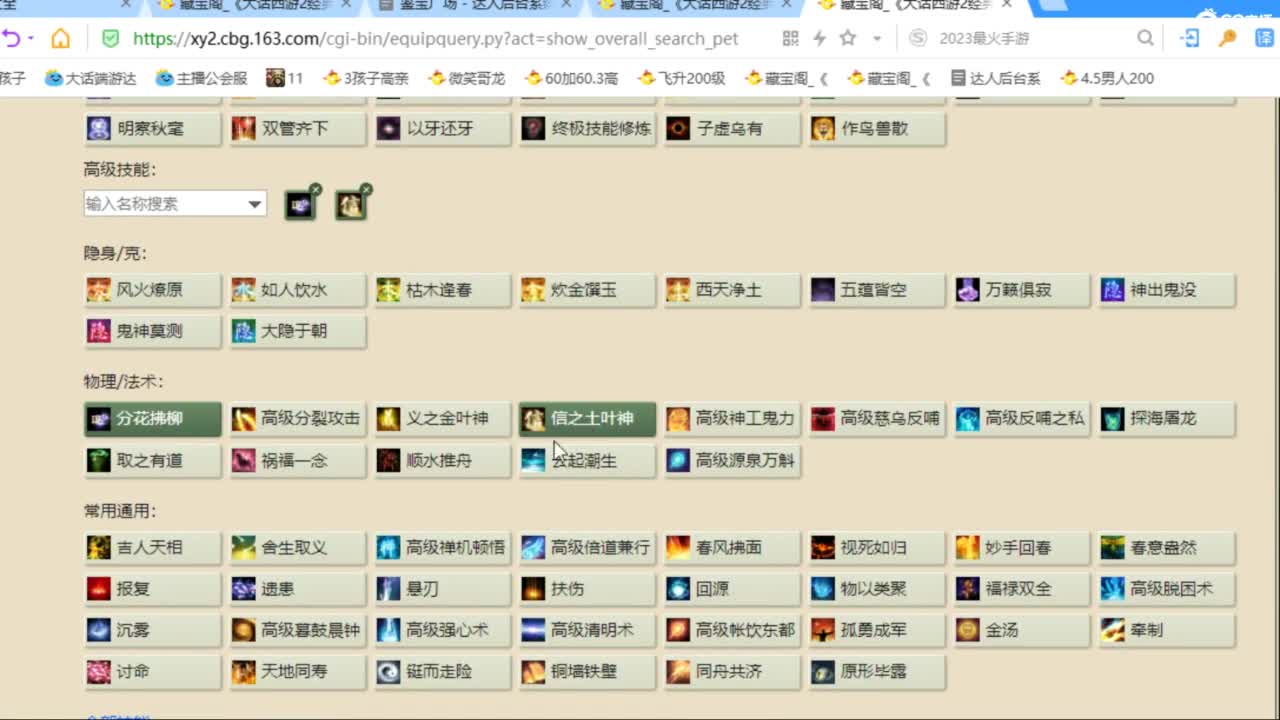
Task: Open the 4.5男人200 bookmark
Action: (x=1107, y=78)
